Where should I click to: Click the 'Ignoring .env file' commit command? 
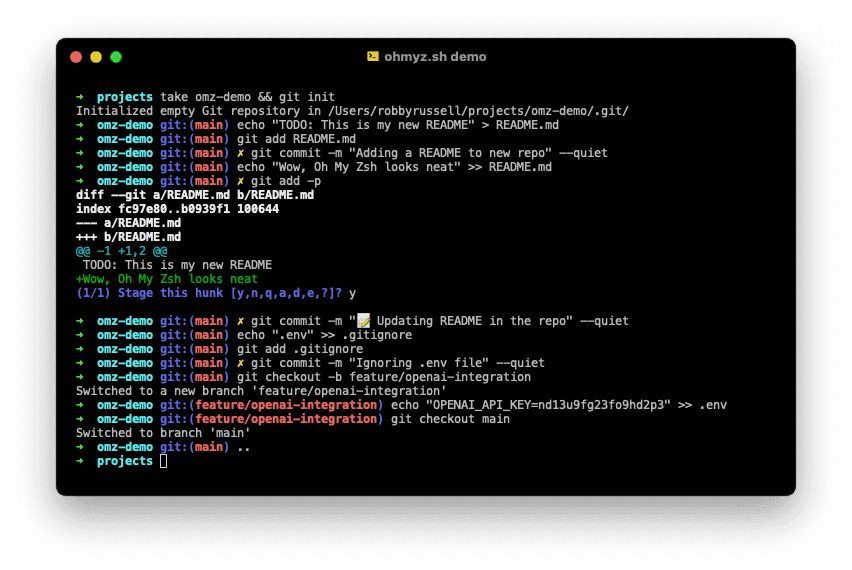[x=398, y=363]
